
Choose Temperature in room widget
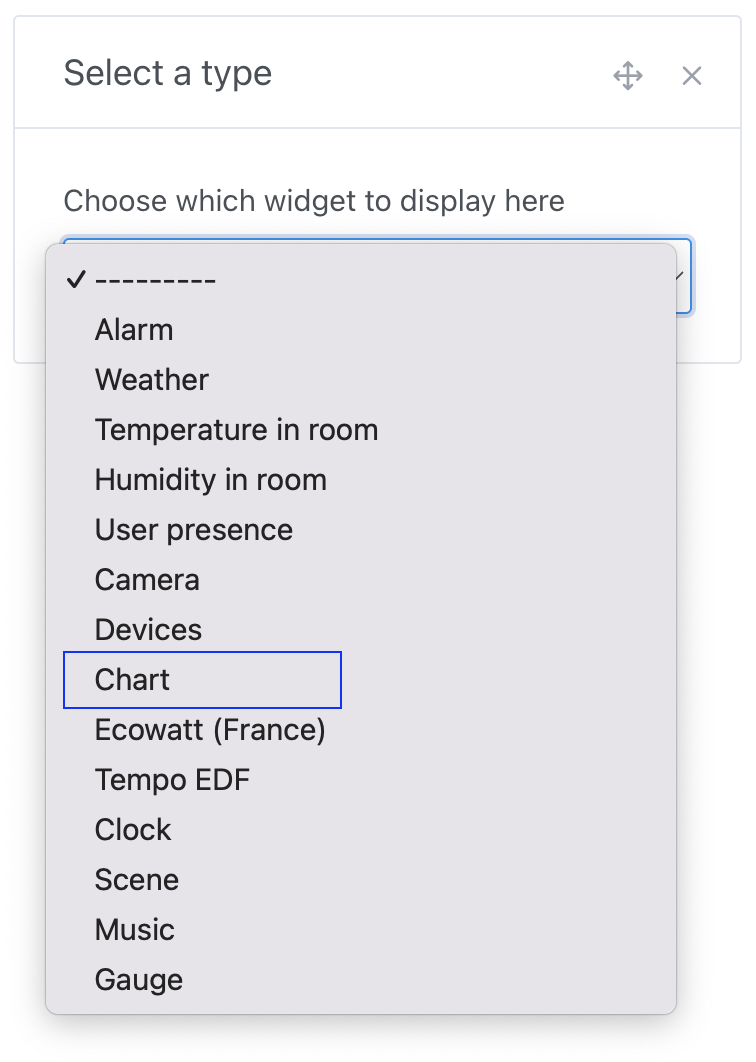236,430
